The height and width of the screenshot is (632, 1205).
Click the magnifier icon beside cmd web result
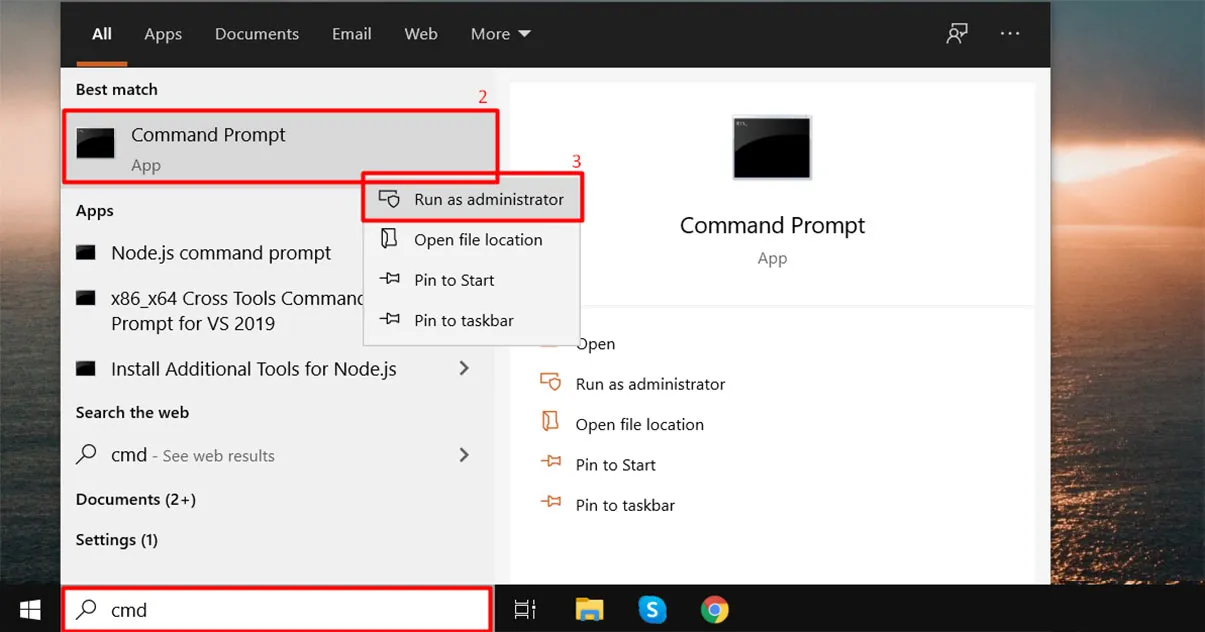88,455
